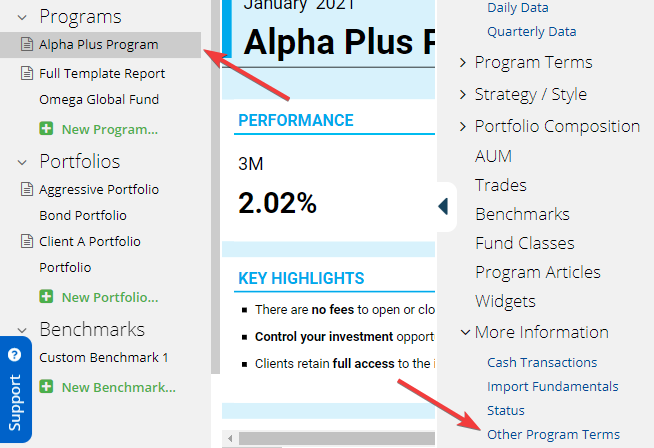This screenshot has height=448, width=654.
Task: Open the Other Program Terms link
Action: [553, 434]
